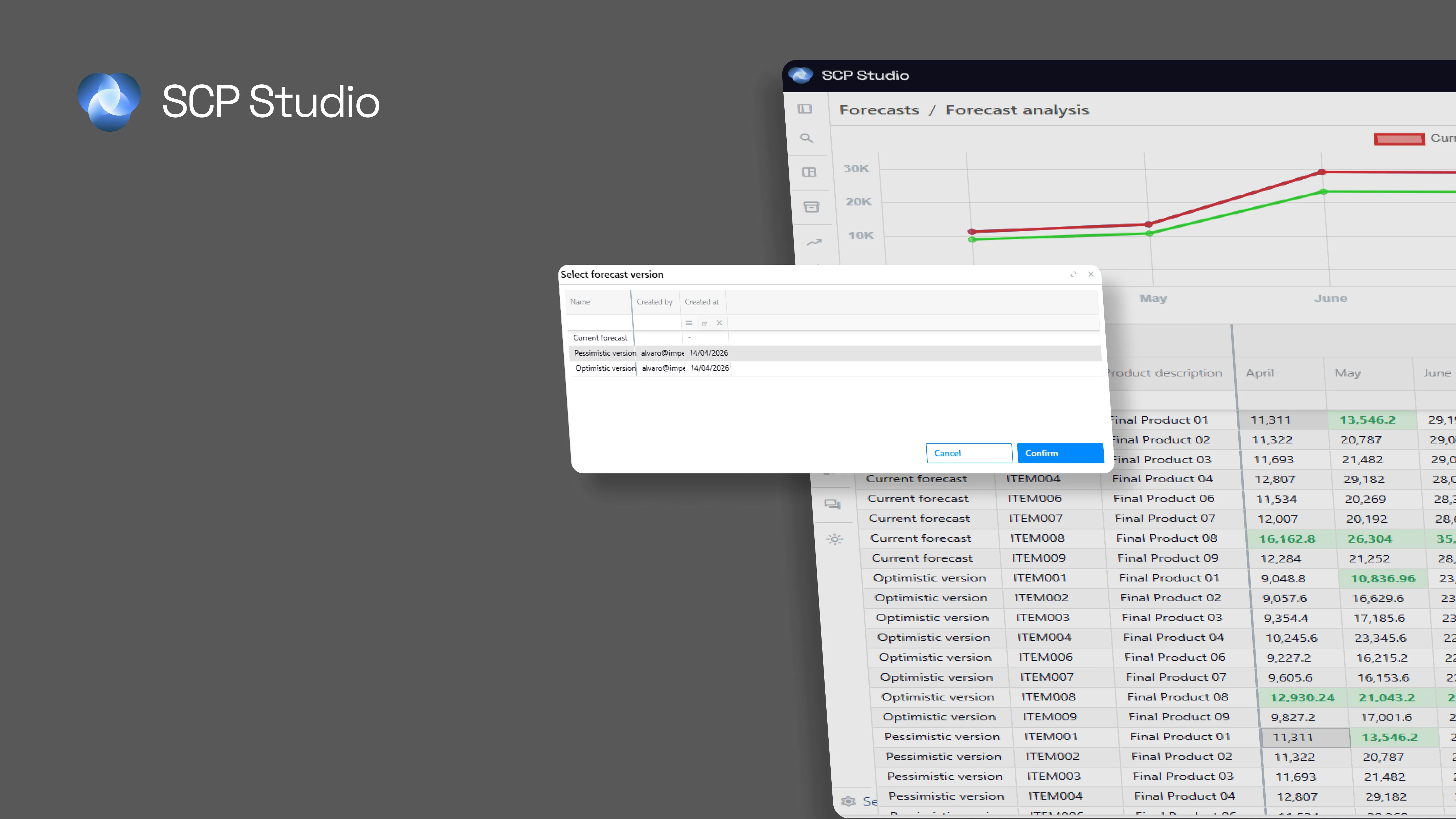Viewport: 1456px width, 819px height.
Task: Click the red data point above May
Action: (x=1149, y=224)
